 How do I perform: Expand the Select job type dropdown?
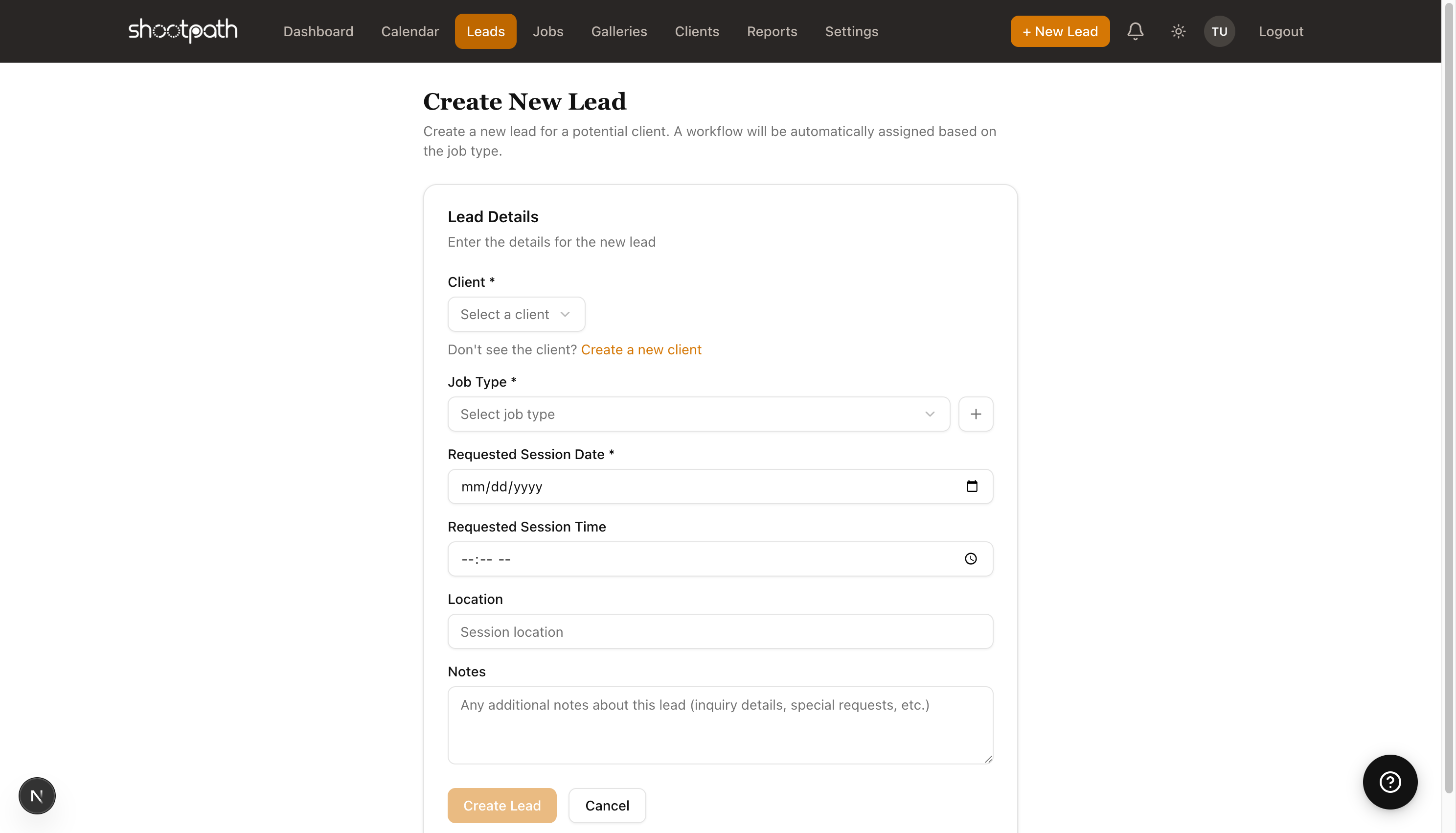(x=698, y=414)
